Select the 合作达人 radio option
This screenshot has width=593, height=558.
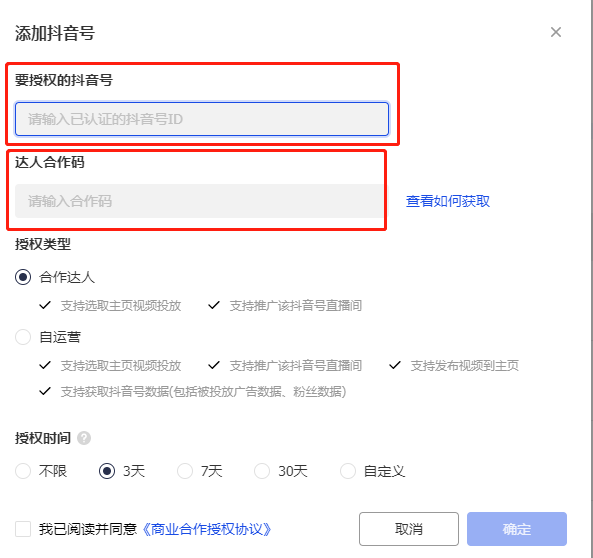pyautogui.click(x=23, y=277)
